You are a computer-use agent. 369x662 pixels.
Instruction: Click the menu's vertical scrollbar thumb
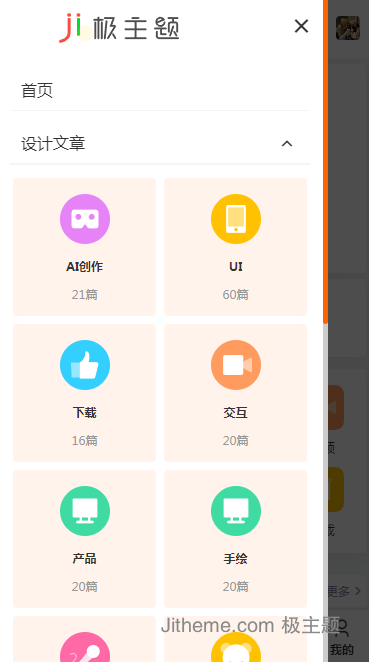click(326, 162)
